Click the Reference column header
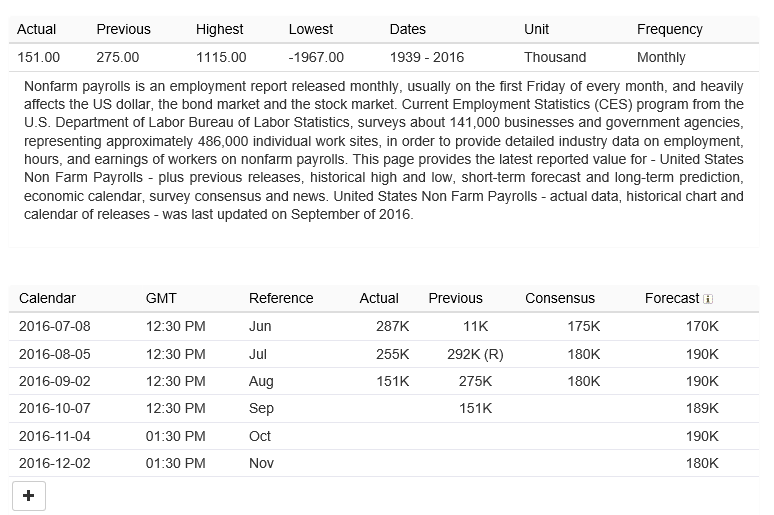The height and width of the screenshot is (515, 774). coord(281,298)
